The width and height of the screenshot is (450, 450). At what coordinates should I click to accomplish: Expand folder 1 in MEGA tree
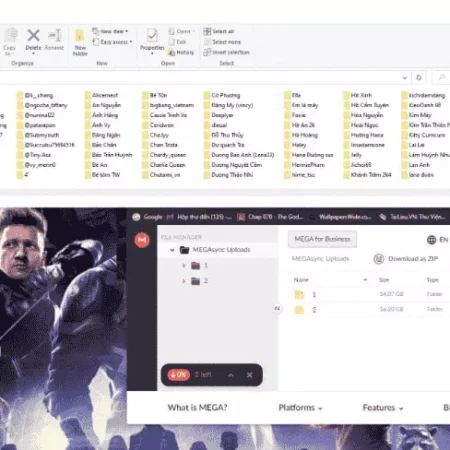pos(184,266)
